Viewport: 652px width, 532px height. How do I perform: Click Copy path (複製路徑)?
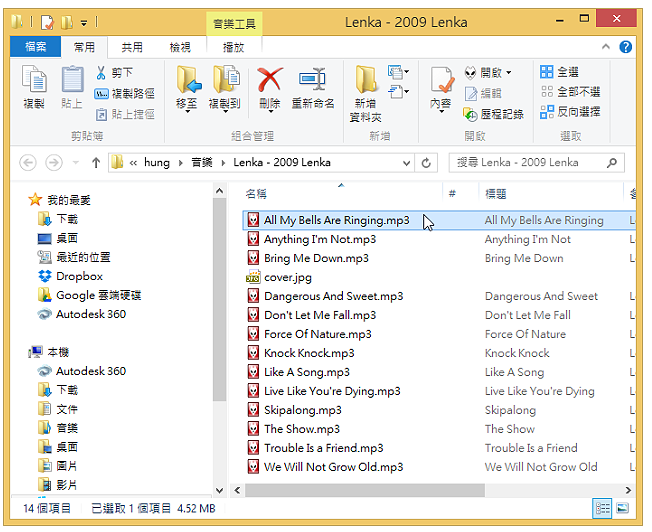pyautogui.click(x=125, y=94)
